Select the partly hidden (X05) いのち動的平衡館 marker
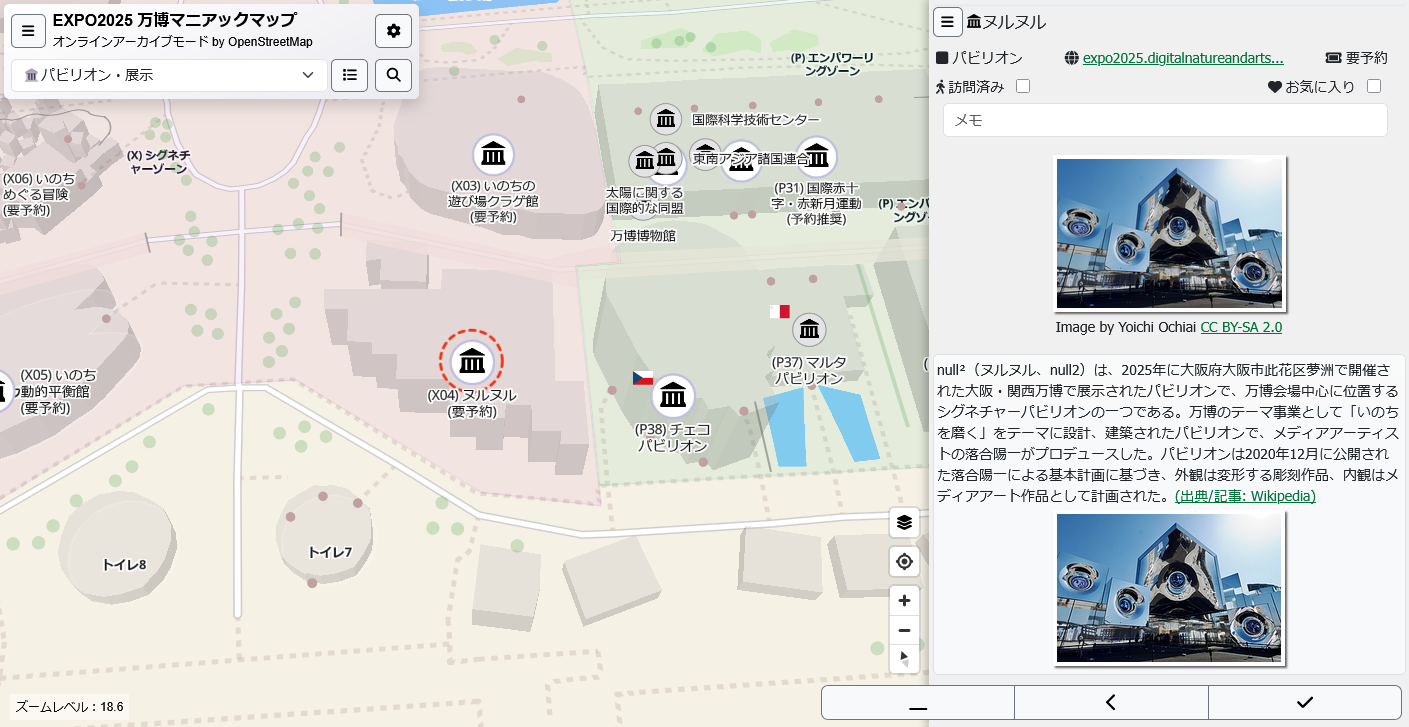The width and height of the screenshot is (1409, 727). pos(5,390)
